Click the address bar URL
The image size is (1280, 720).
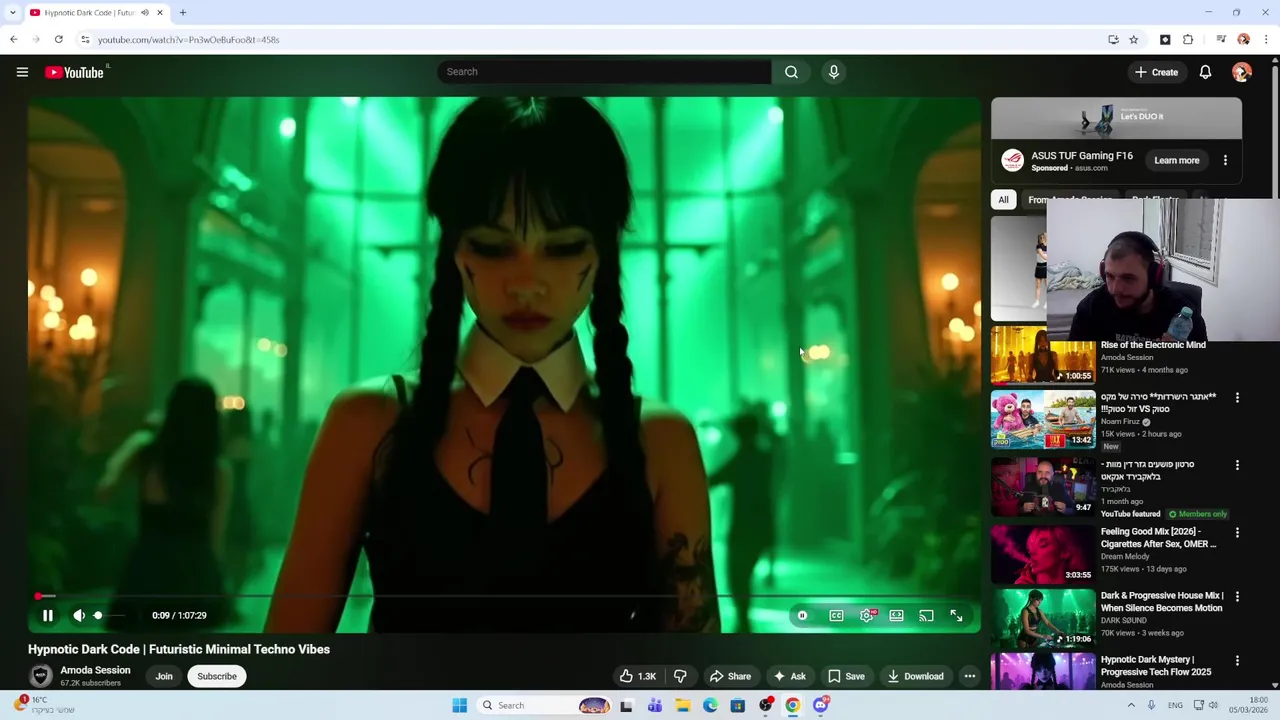pyautogui.click(x=188, y=40)
